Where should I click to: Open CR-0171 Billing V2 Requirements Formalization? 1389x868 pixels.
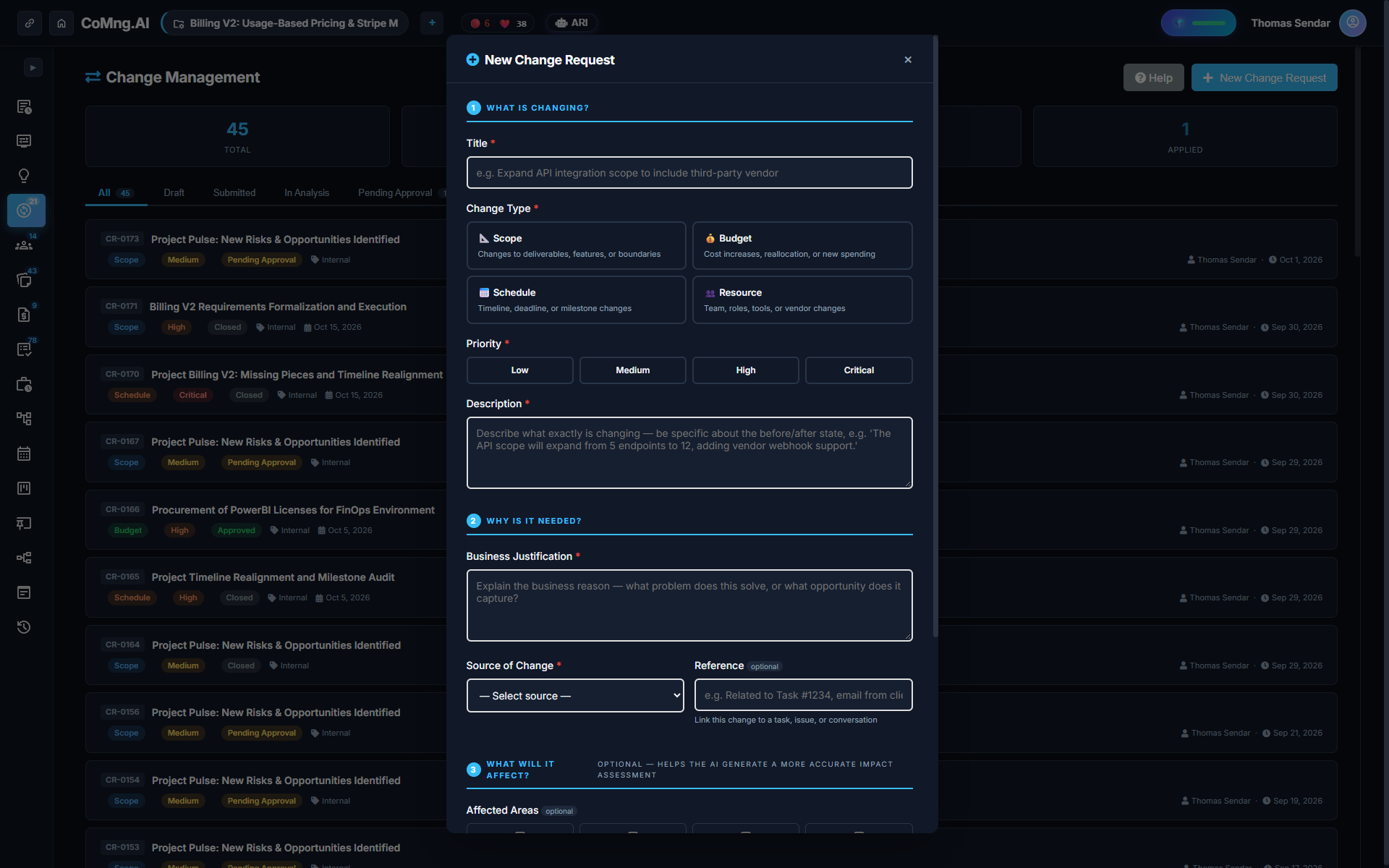click(x=278, y=307)
